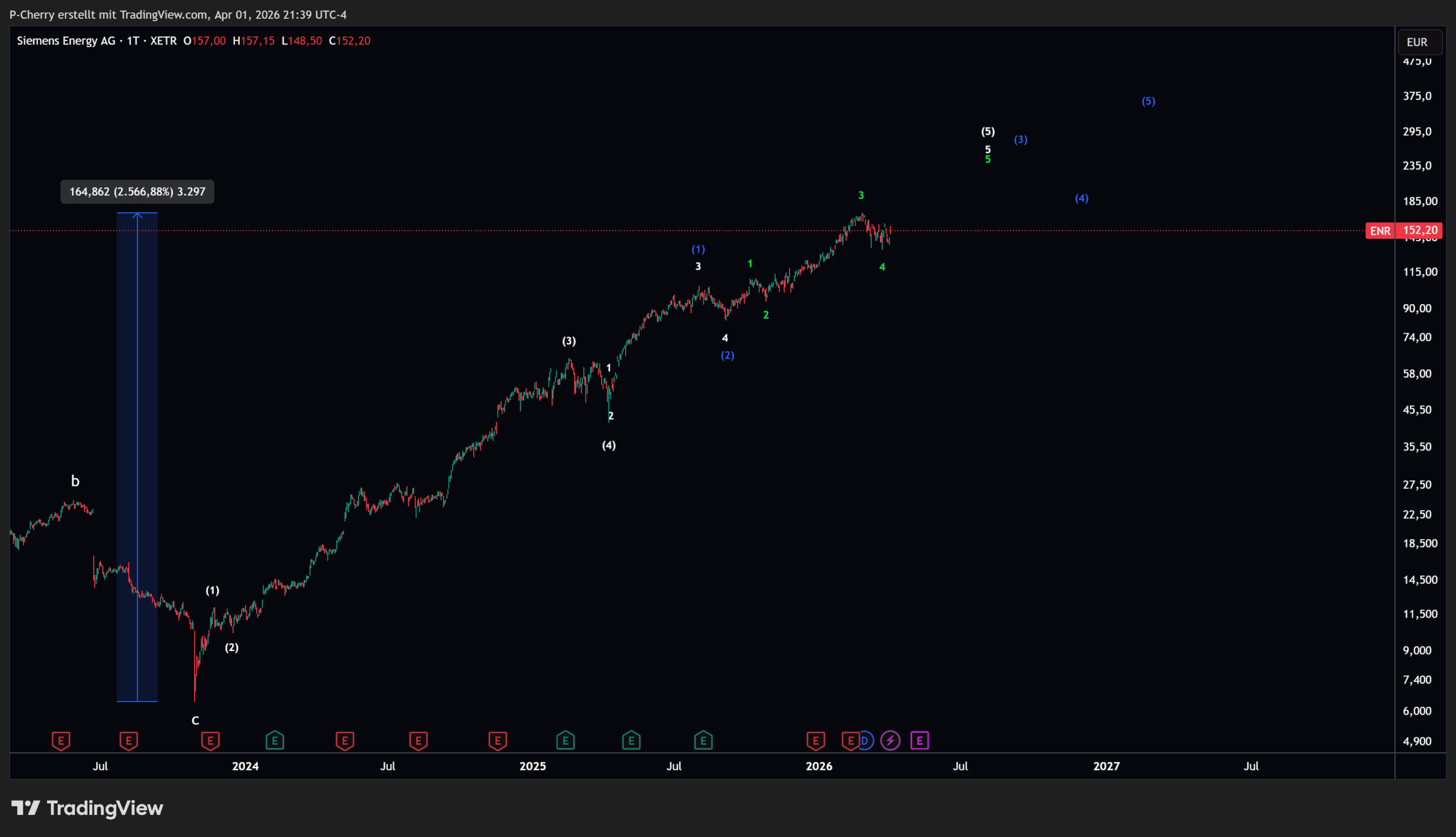Select the topmost blue (5) wave label
Image resolution: width=1456 pixels, height=837 pixels.
click(x=1148, y=101)
